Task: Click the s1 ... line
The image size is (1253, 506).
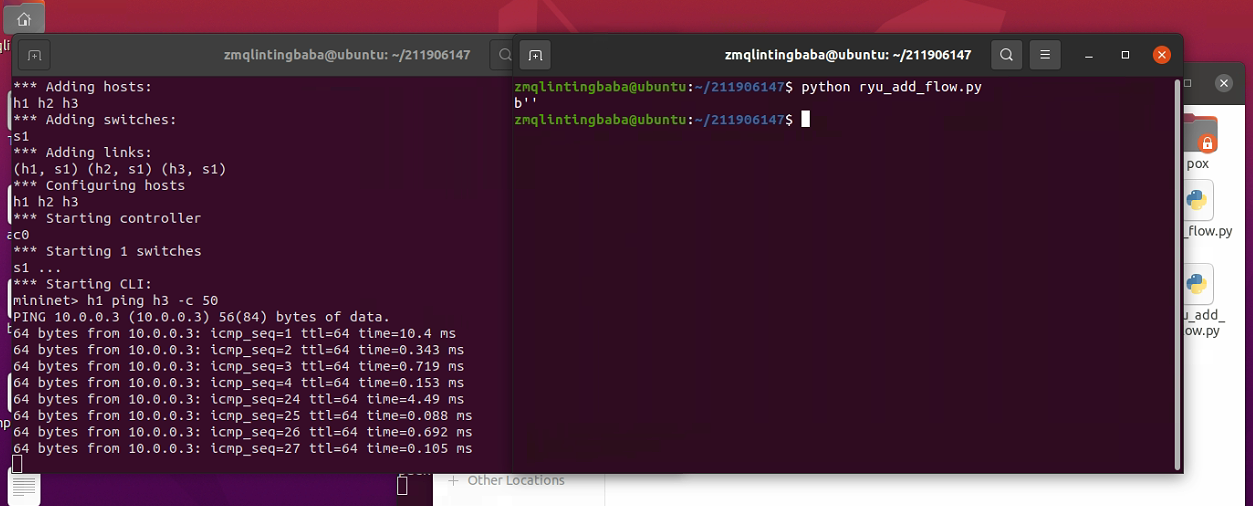Action: pyautogui.click(x=37, y=267)
